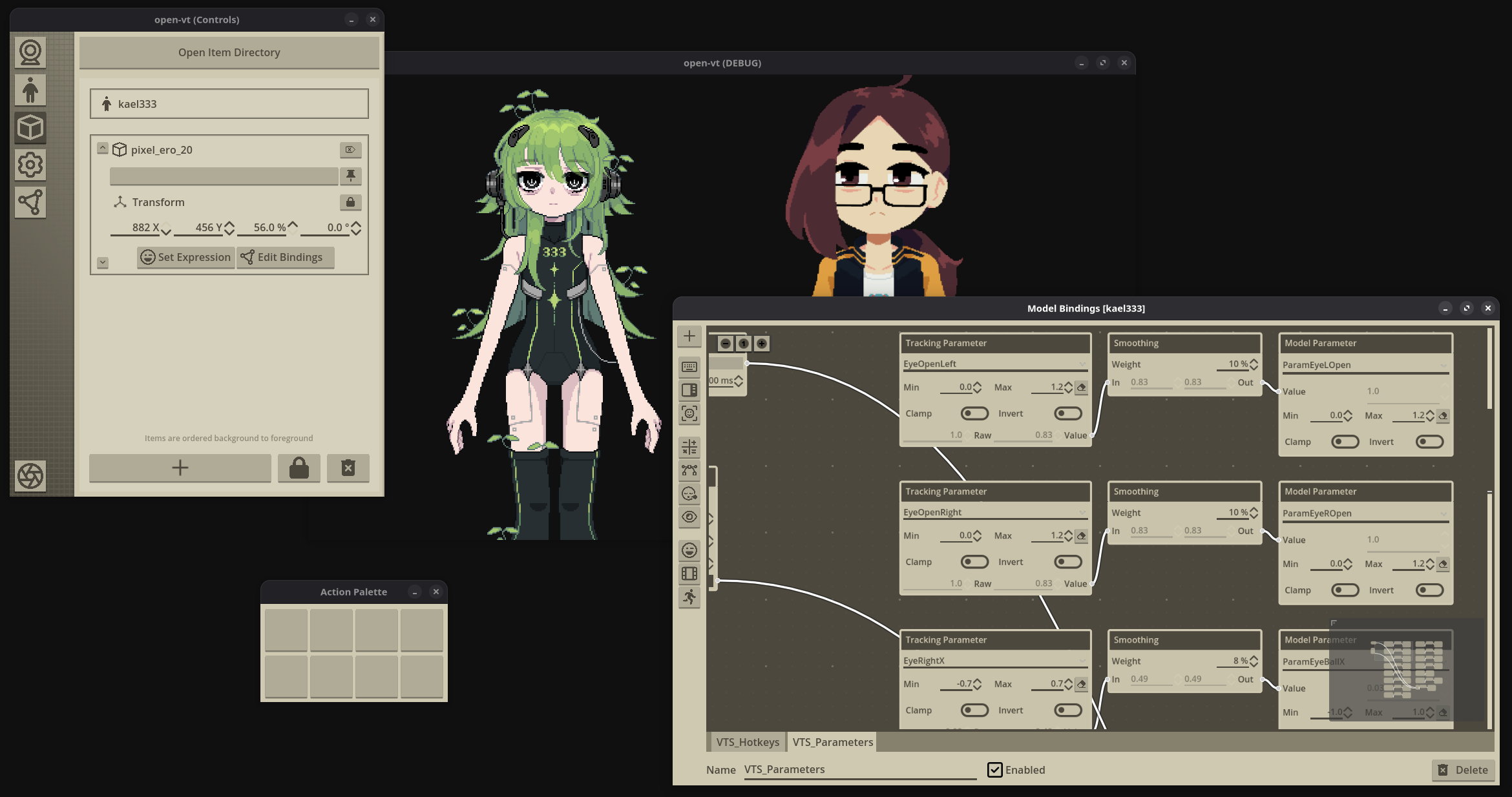Add keyboard input node to graph
Image resolution: width=1512 pixels, height=797 pixels.
(689, 367)
